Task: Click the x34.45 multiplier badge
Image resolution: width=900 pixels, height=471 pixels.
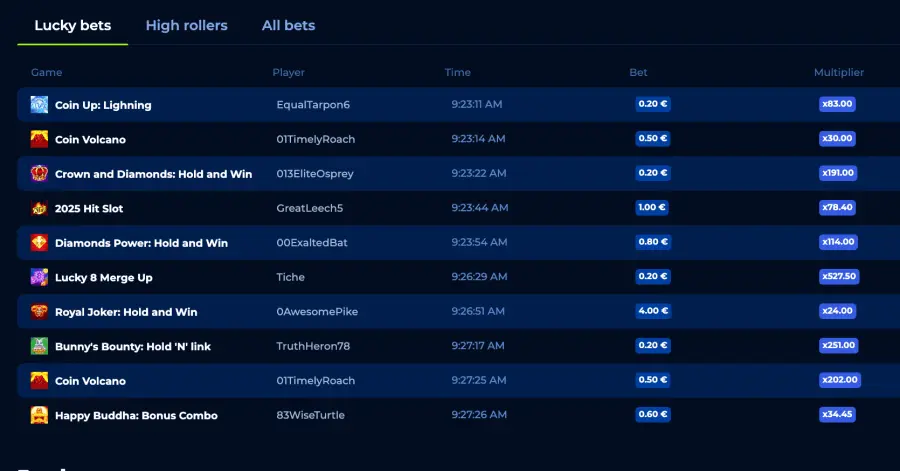Action: pyautogui.click(x=837, y=414)
